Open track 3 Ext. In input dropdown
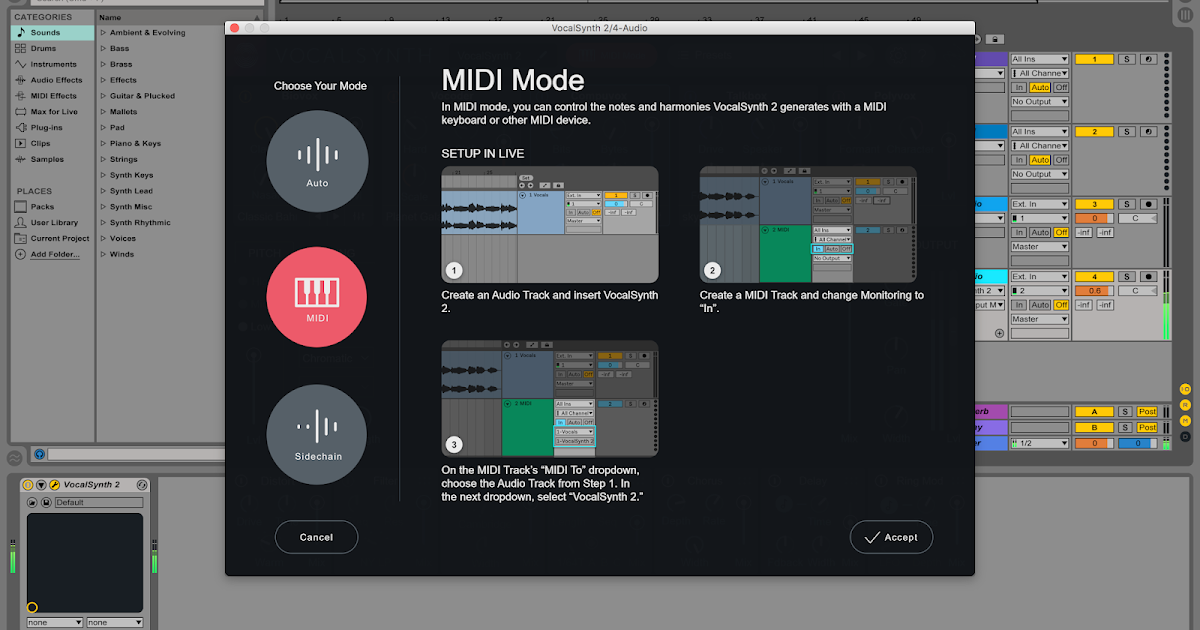The image size is (1200, 630). [1040, 204]
